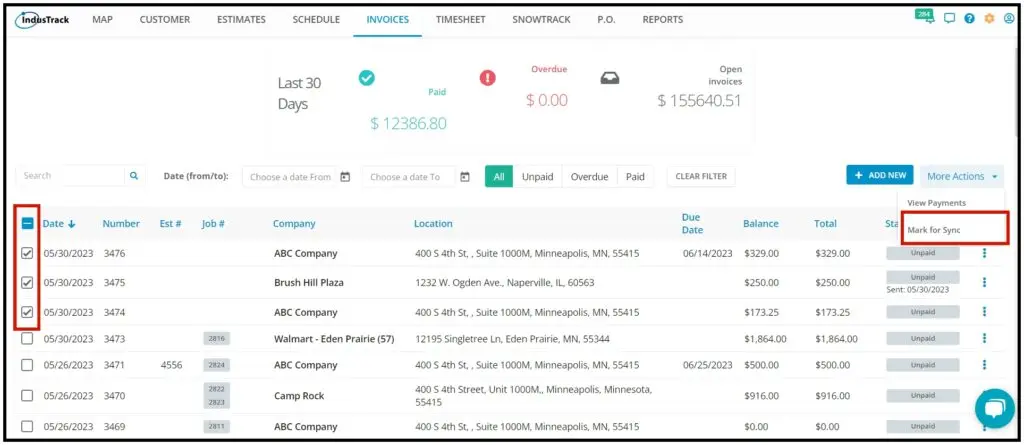This screenshot has height=445, width=1024.
Task: Click the IndusTrack logo
Action: (x=42, y=20)
